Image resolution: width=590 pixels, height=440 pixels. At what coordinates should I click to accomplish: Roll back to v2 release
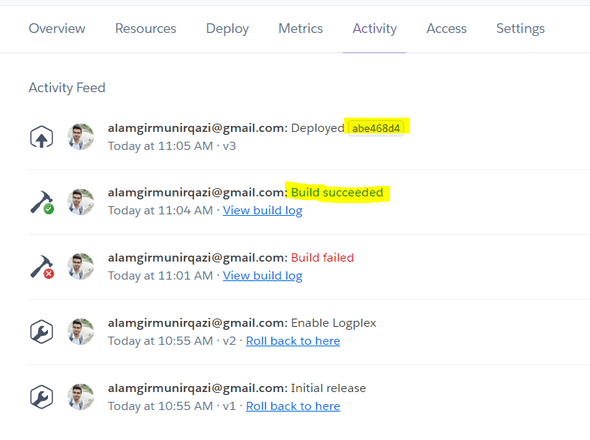coord(293,341)
